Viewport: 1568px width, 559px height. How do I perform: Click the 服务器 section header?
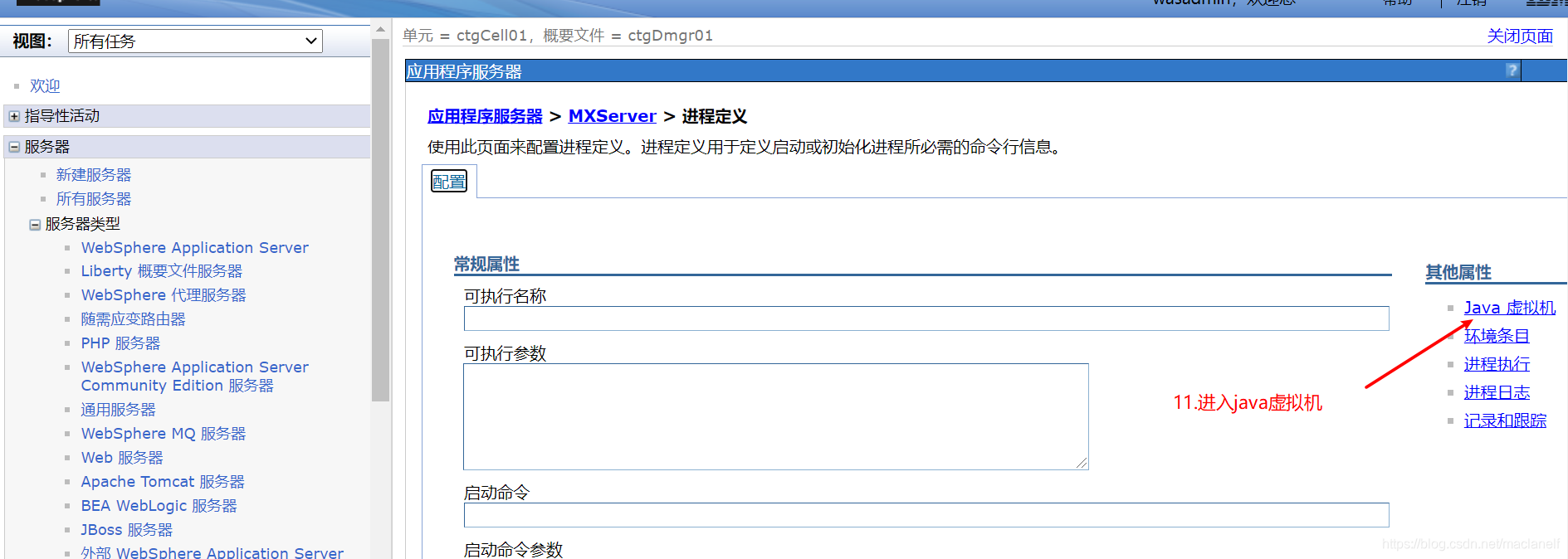(187, 147)
